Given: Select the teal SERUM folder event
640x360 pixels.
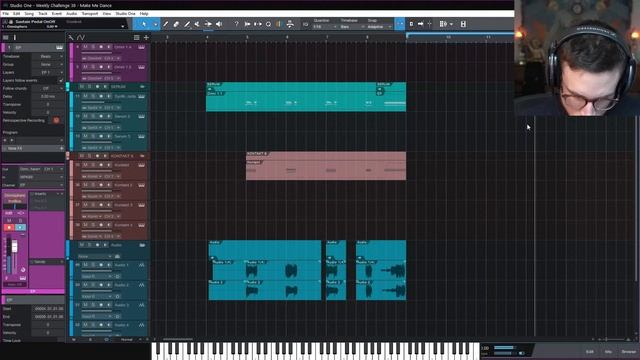Looking at the screenshot, I should point(306,97).
